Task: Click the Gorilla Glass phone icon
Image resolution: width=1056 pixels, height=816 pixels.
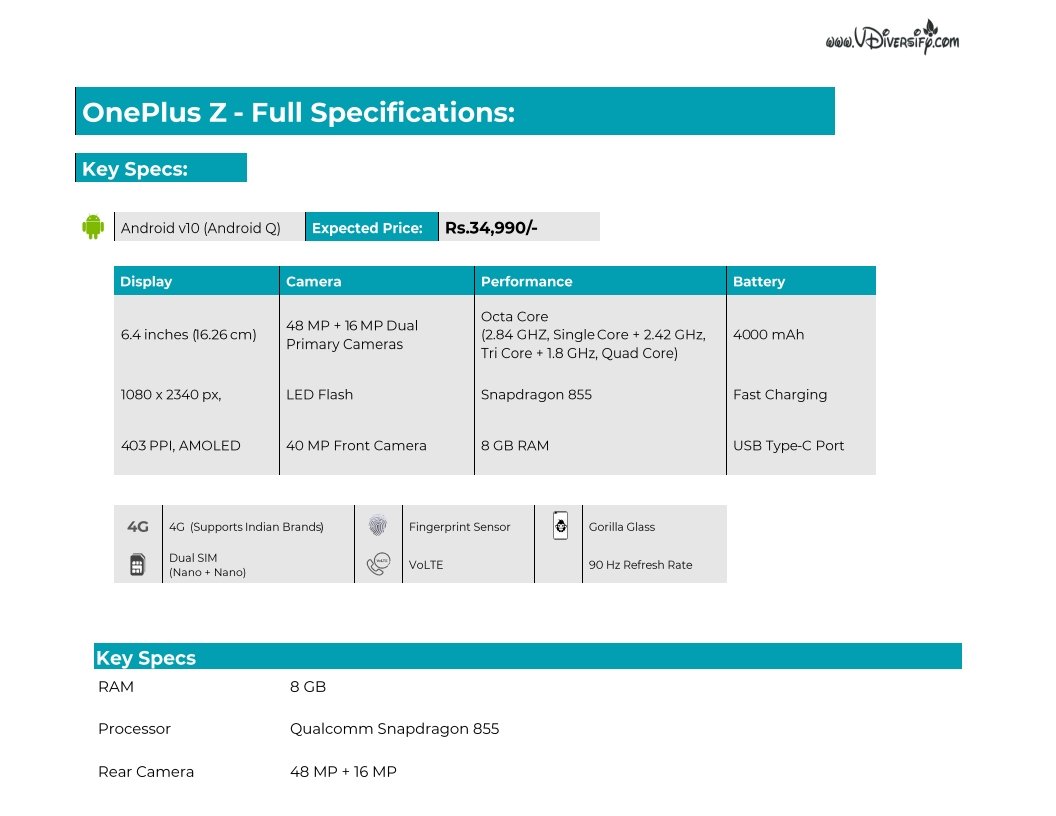Action: point(560,525)
